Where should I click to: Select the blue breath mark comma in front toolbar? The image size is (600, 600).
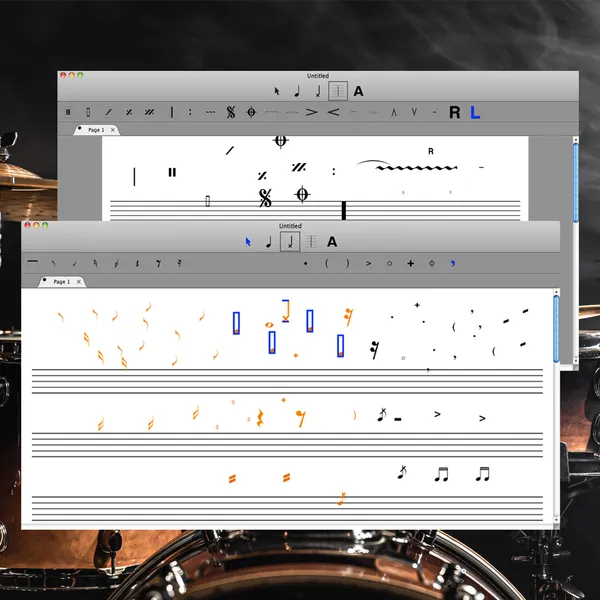[x=453, y=263]
